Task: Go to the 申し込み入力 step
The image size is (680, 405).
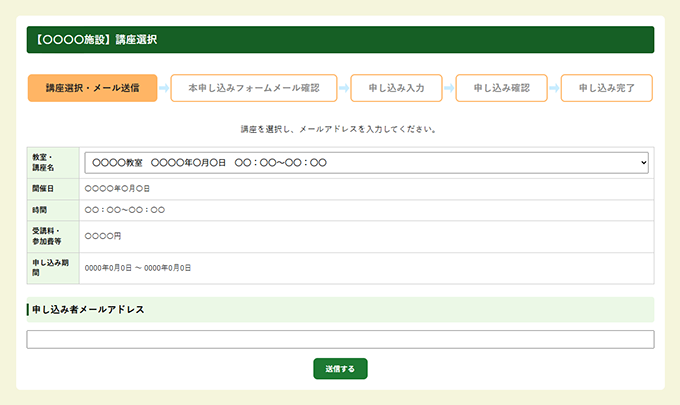Action: 396,88
